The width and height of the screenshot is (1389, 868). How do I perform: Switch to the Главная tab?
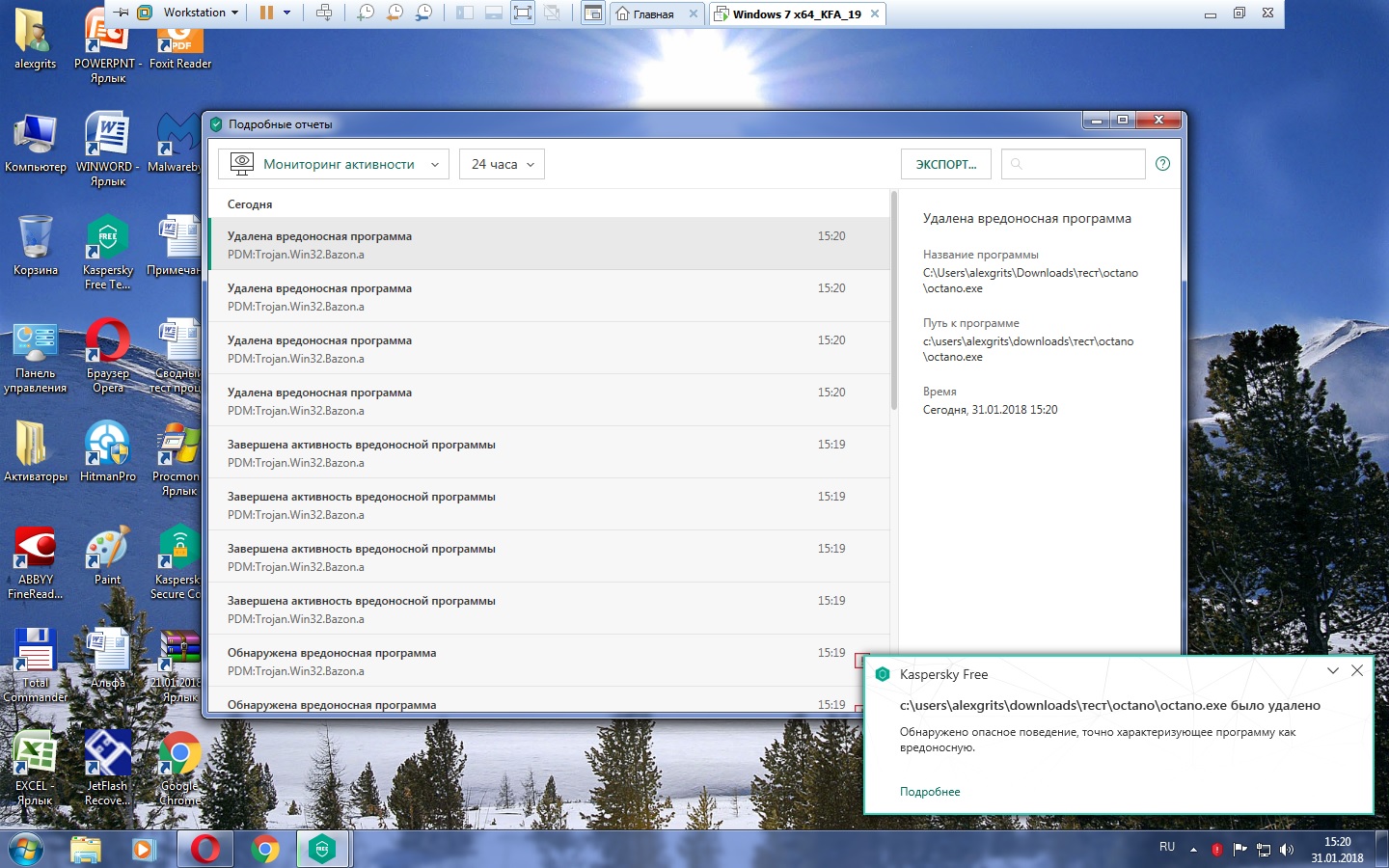click(653, 14)
